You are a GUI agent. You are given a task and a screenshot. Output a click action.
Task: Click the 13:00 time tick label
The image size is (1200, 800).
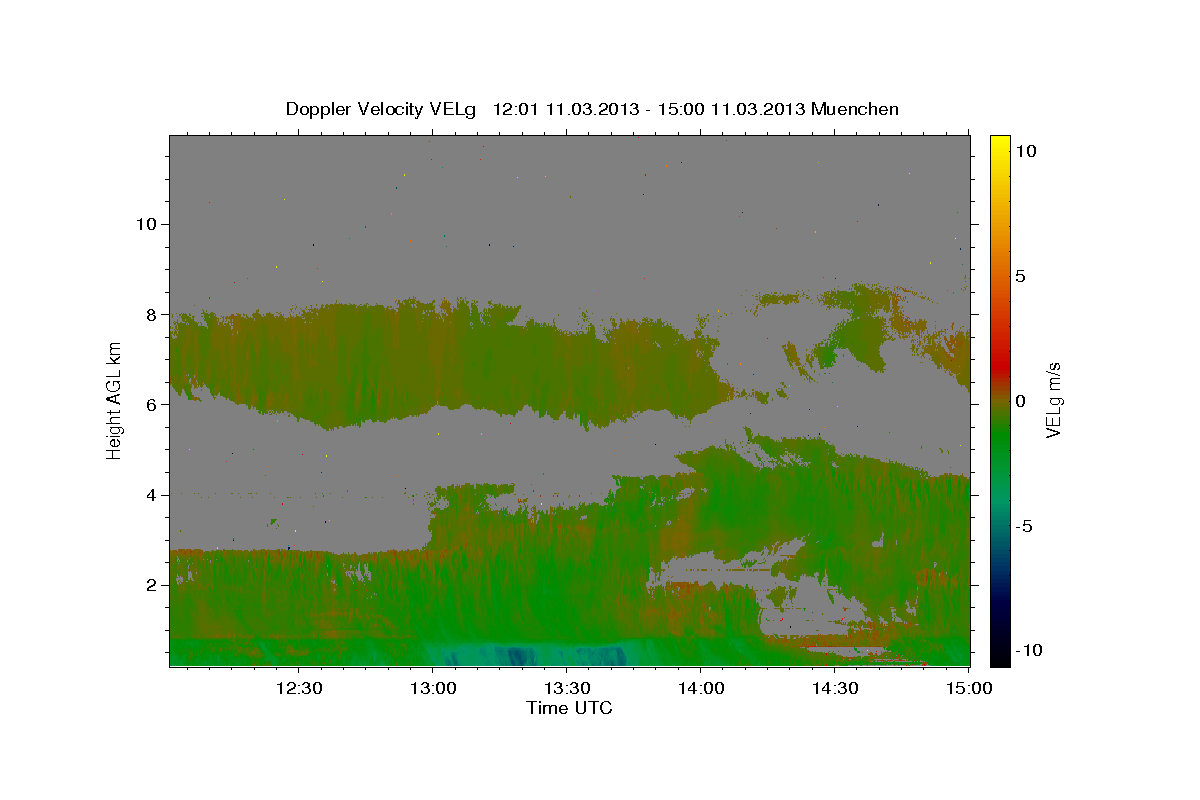[432, 689]
